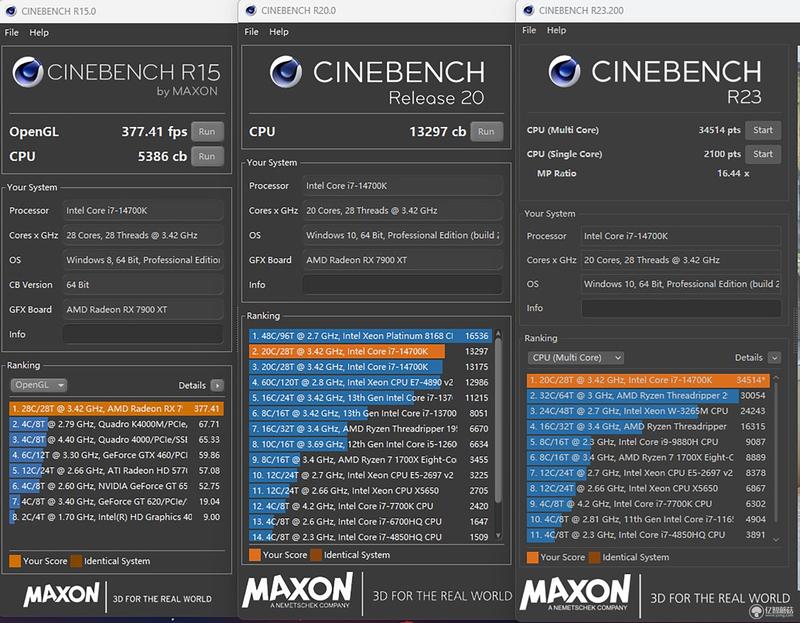
Task: Click the Processor field in Cinebench R15
Action: pyautogui.click(x=142, y=210)
